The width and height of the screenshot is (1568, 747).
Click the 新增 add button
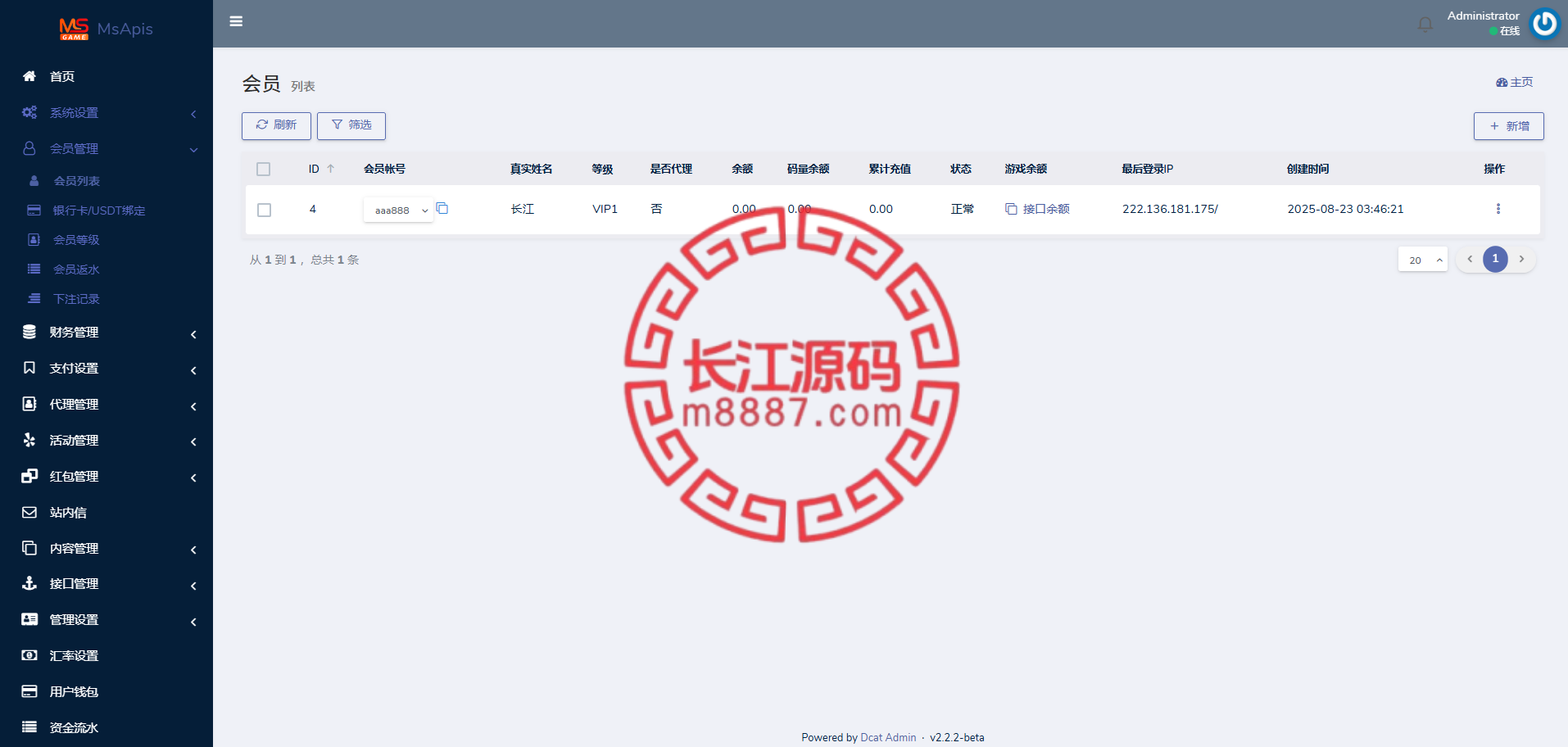tap(1509, 126)
